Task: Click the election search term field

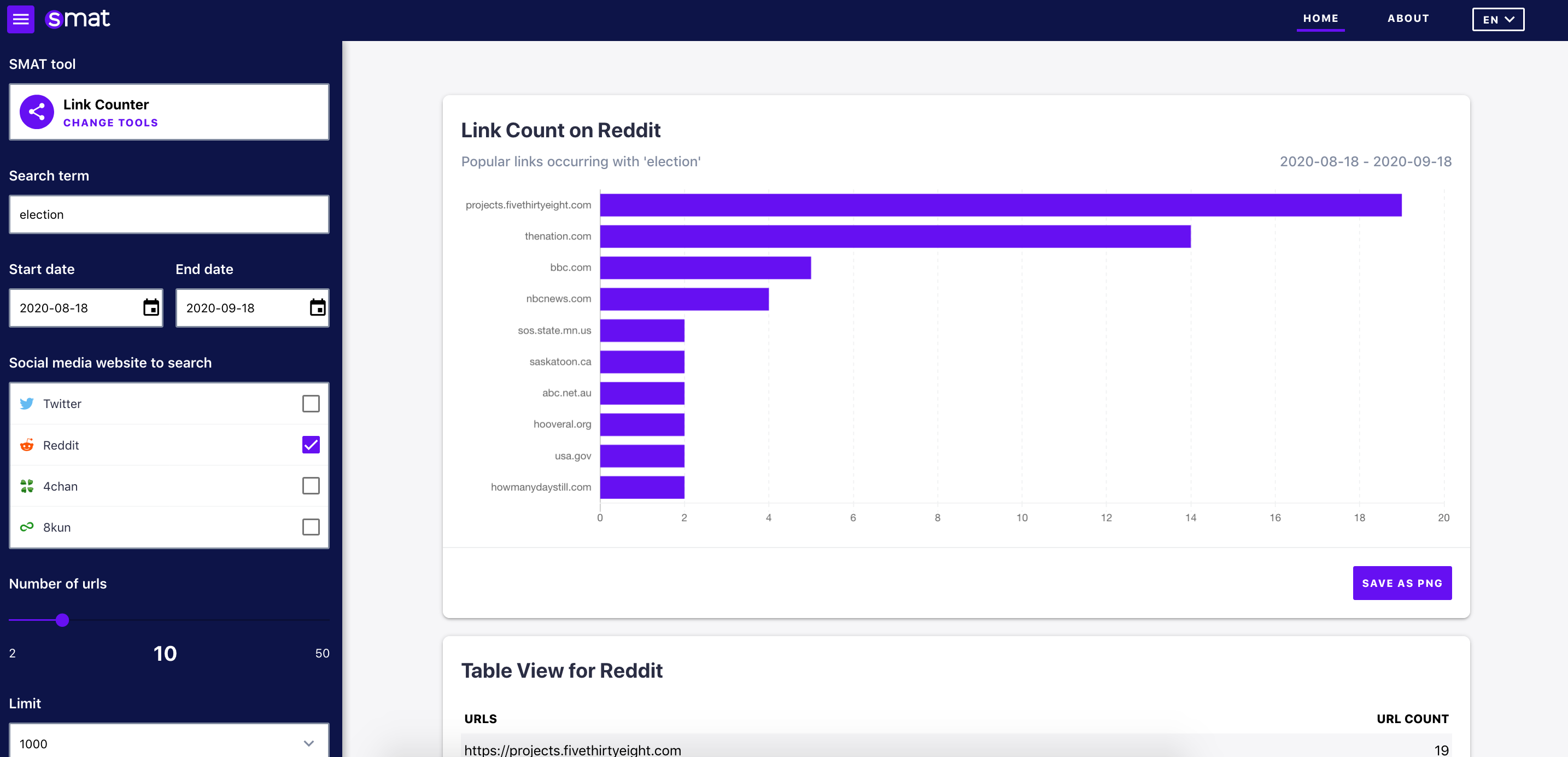Action: 169,214
